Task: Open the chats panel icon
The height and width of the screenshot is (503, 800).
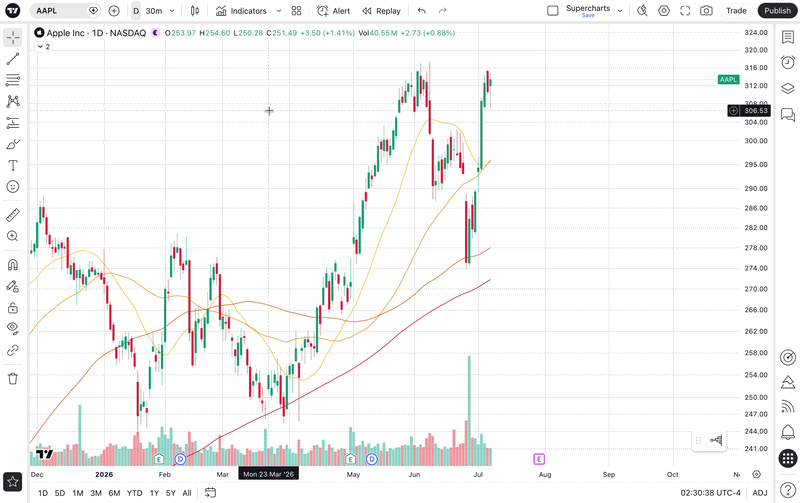Action: [788, 114]
